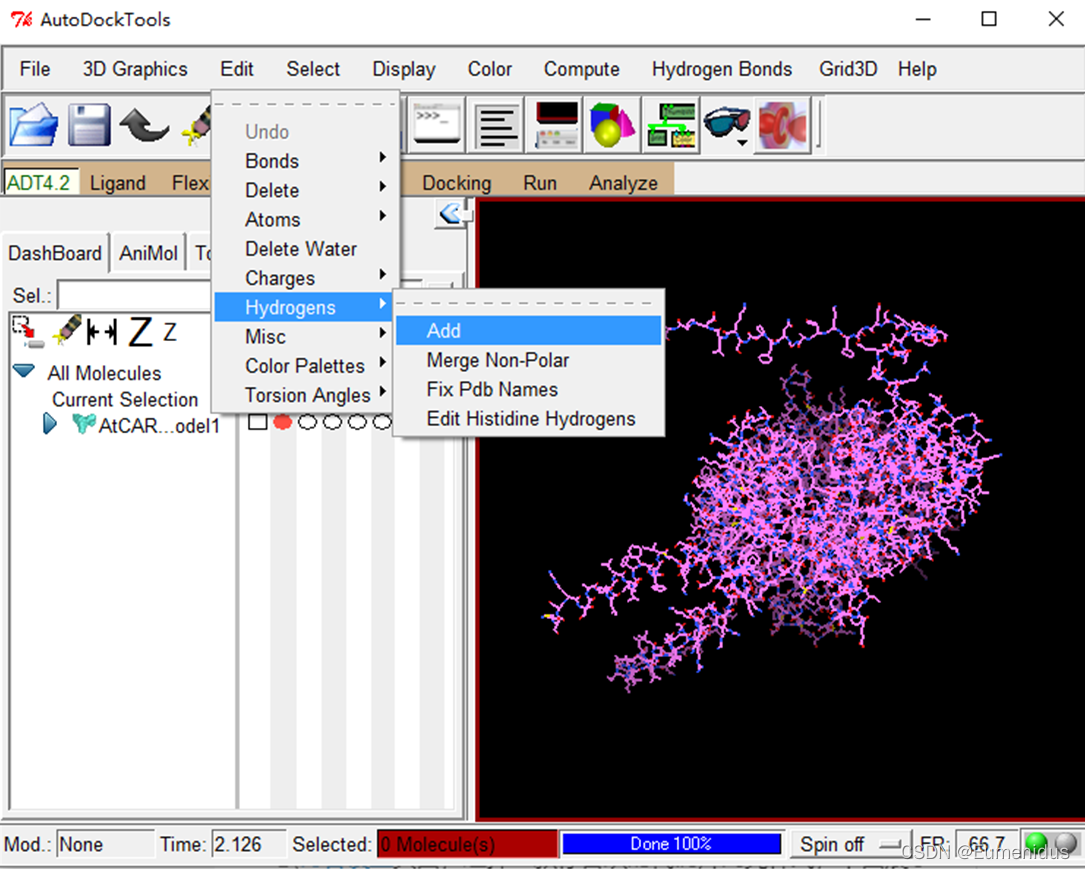Switch to the DashBoard tab
Viewport: 1085px width, 869px height.
click(x=55, y=253)
